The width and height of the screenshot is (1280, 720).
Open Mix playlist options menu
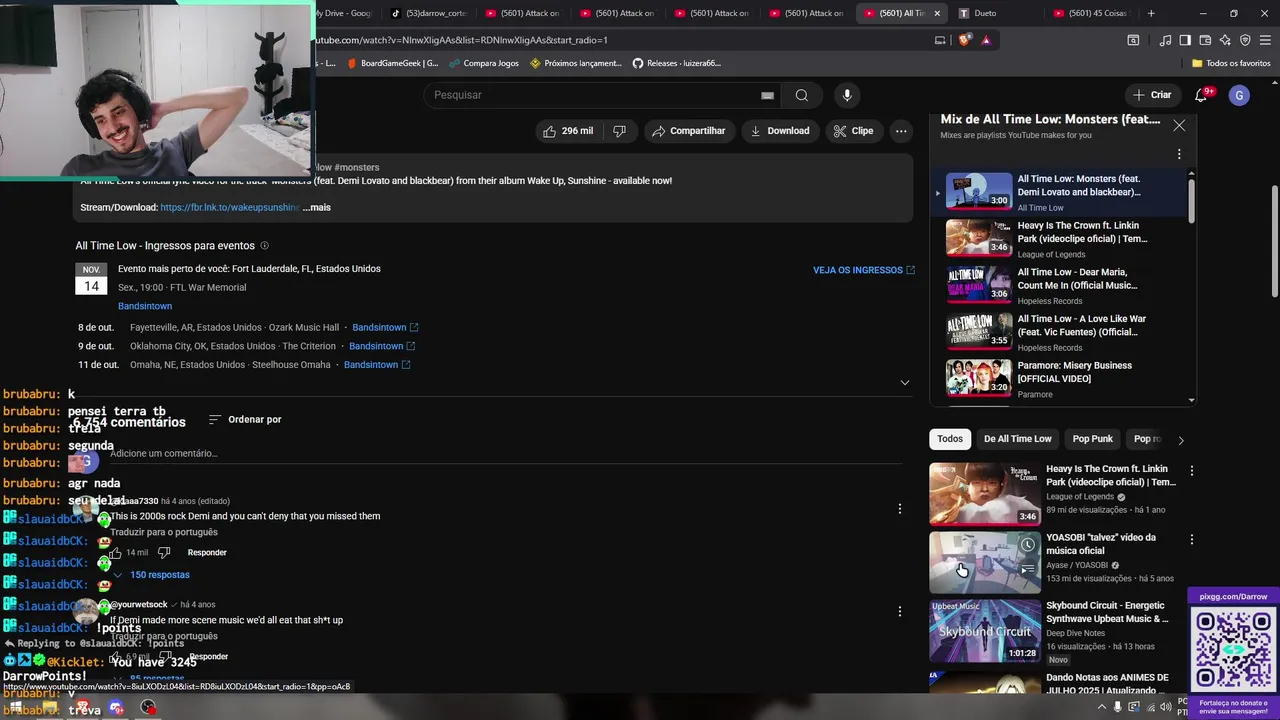1179,154
